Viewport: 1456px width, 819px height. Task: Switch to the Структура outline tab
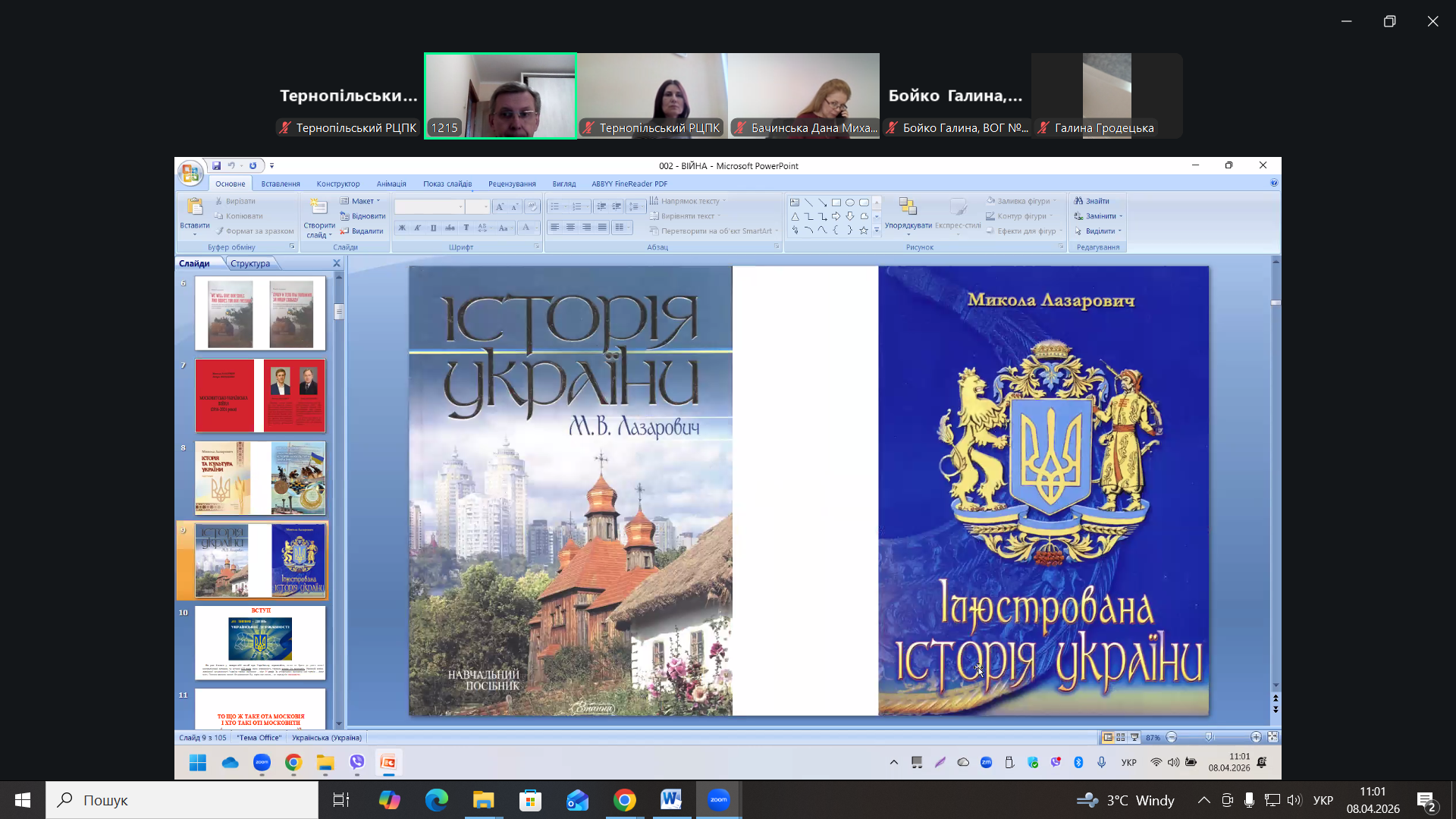point(250,263)
